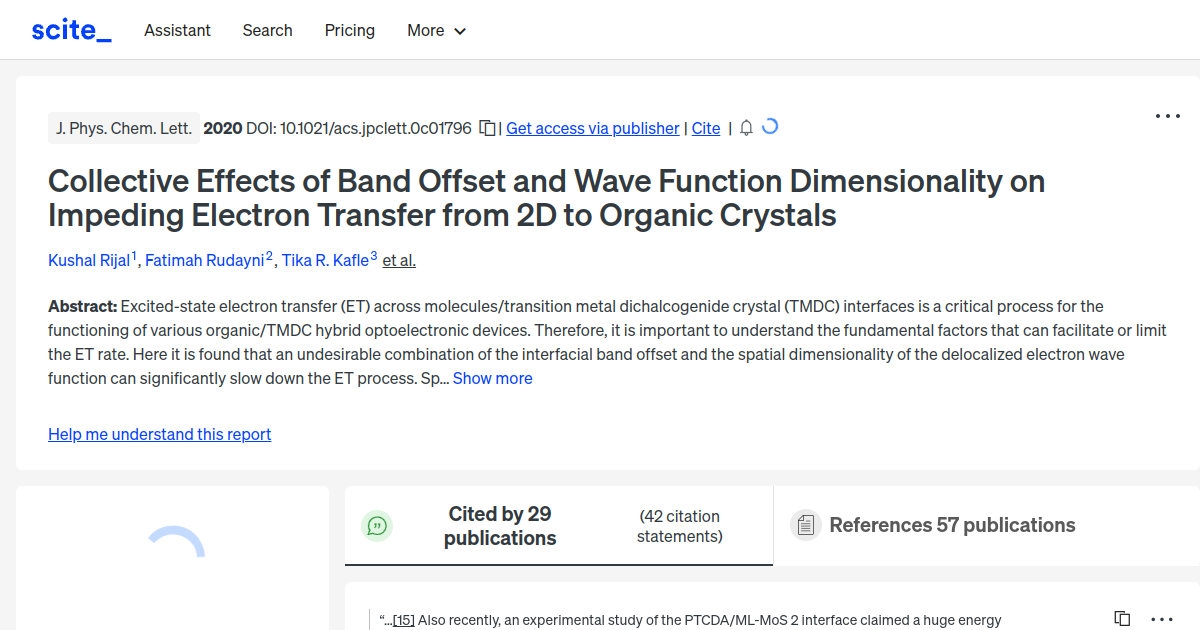This screenshot has height=630, width=1200.
Task: Select the Assistant menu item
Action: (x=177, y=30)
